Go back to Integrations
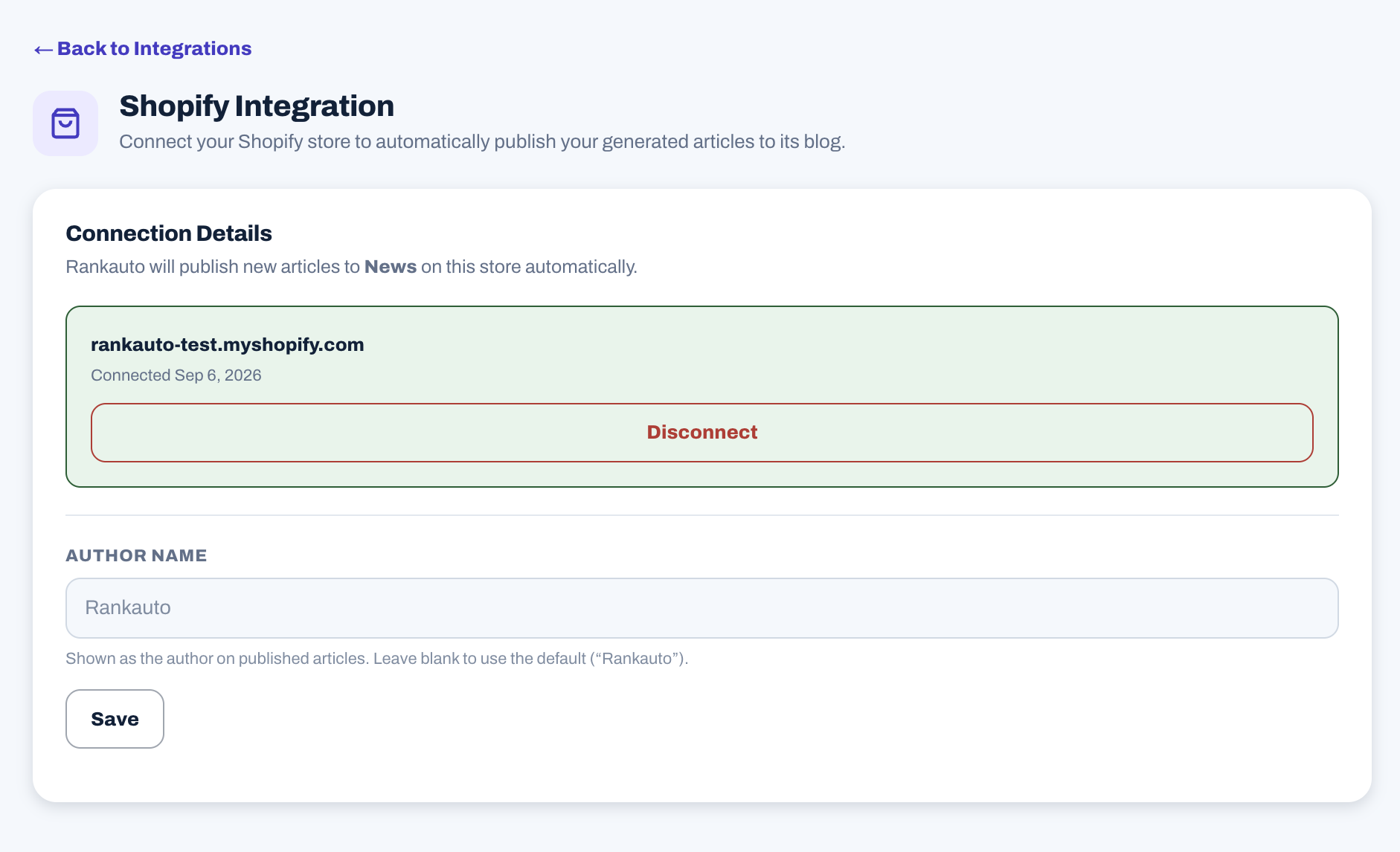1400x852 pixels. pyautogui.click(x=143, y=49)
